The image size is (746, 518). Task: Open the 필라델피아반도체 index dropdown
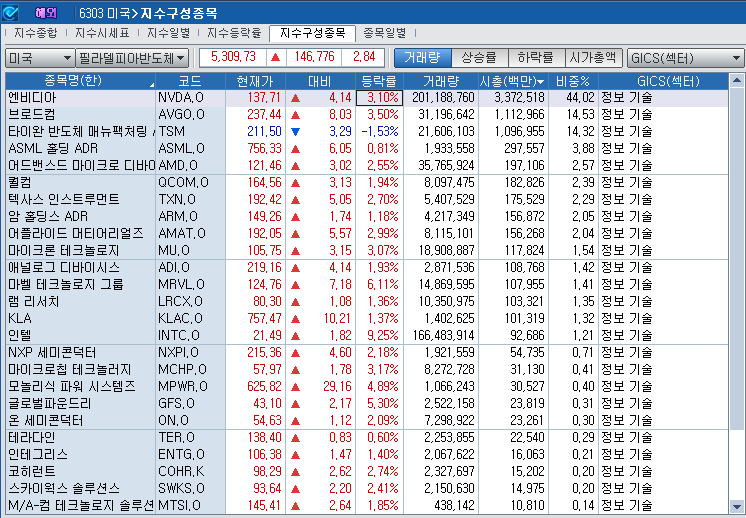[x=132, y=58]
